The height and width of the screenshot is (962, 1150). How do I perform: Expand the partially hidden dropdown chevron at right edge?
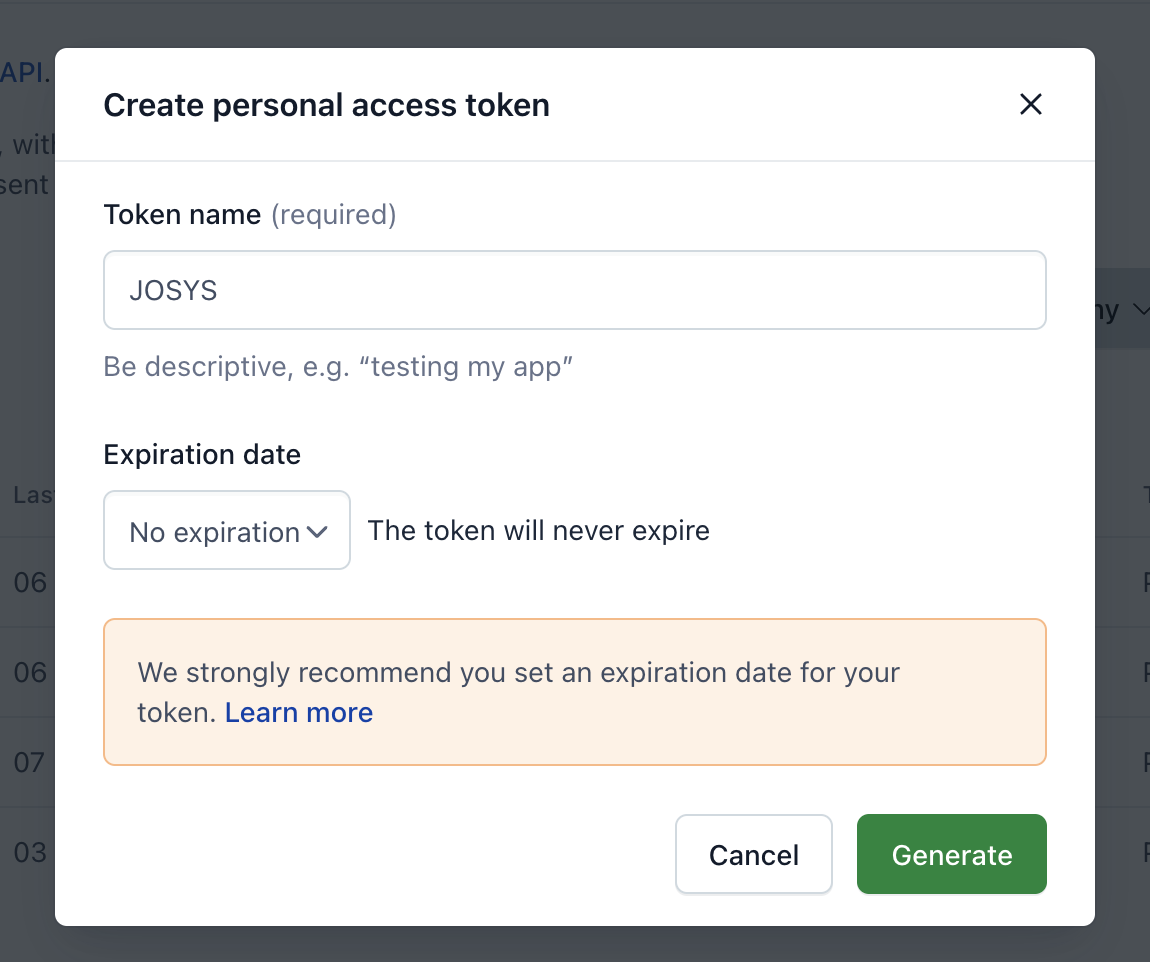pyautogui.click(x=1141, y=311)
